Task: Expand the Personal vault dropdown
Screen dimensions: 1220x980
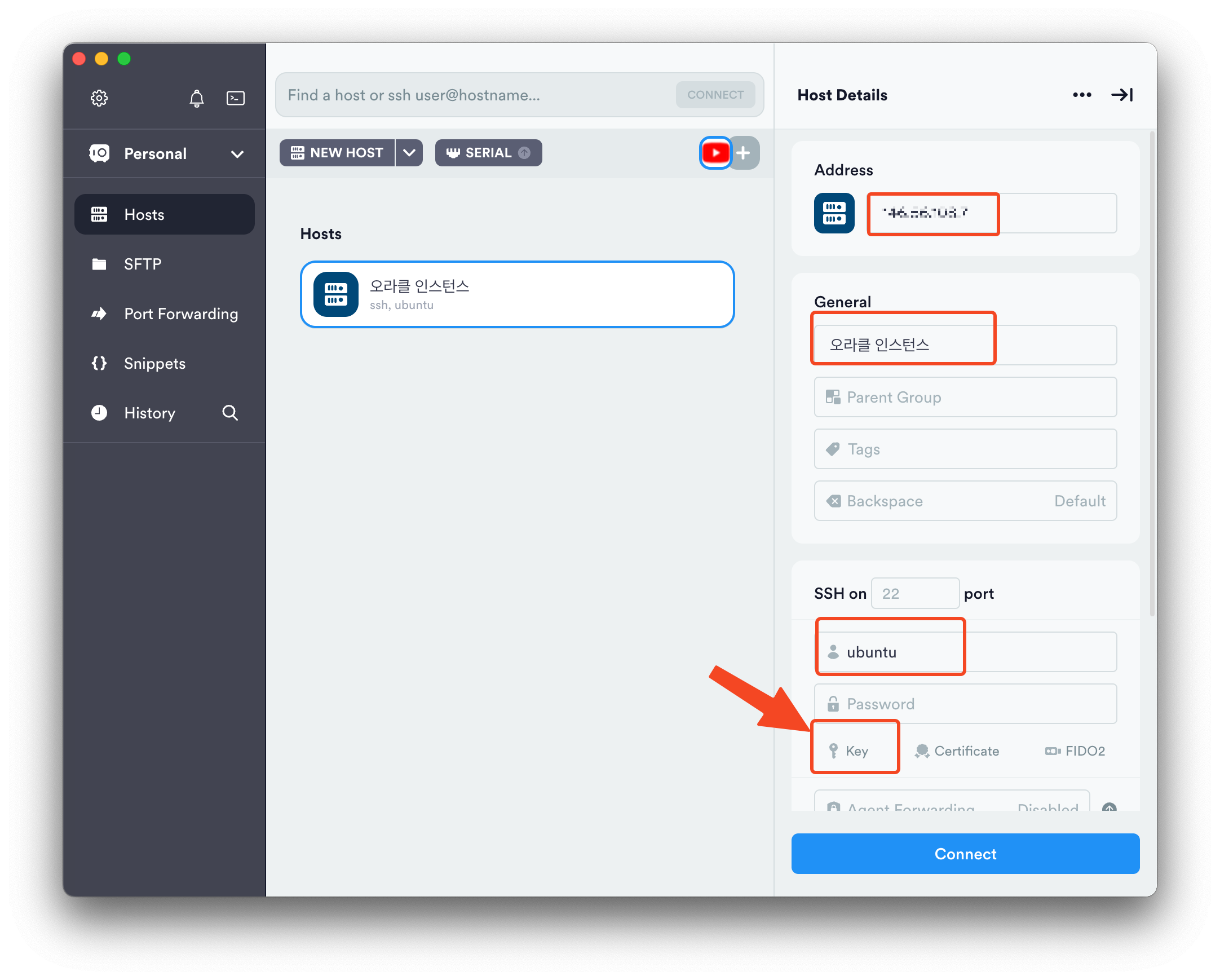Action: tap(237, 154)
